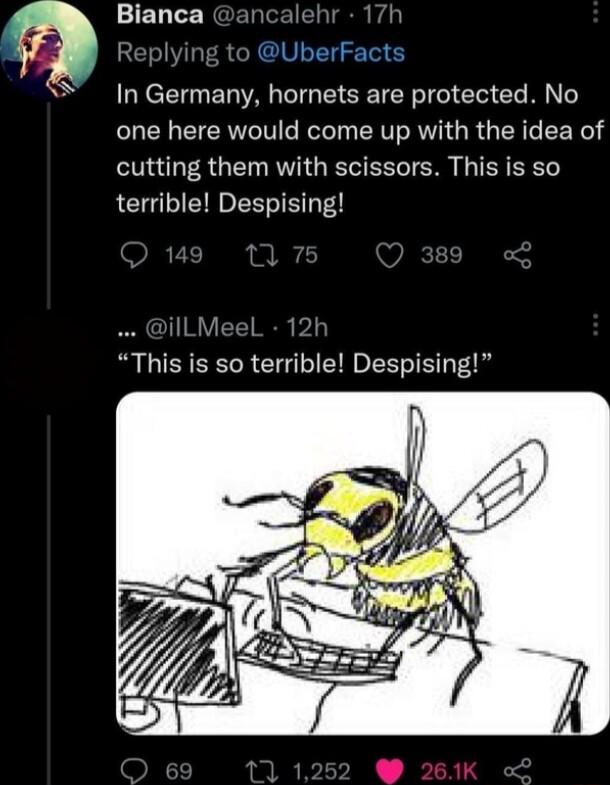This screenshot has width=610, height=785.
Task: Retweet Bianca's tweet about hornets
Action: [255, 256]
